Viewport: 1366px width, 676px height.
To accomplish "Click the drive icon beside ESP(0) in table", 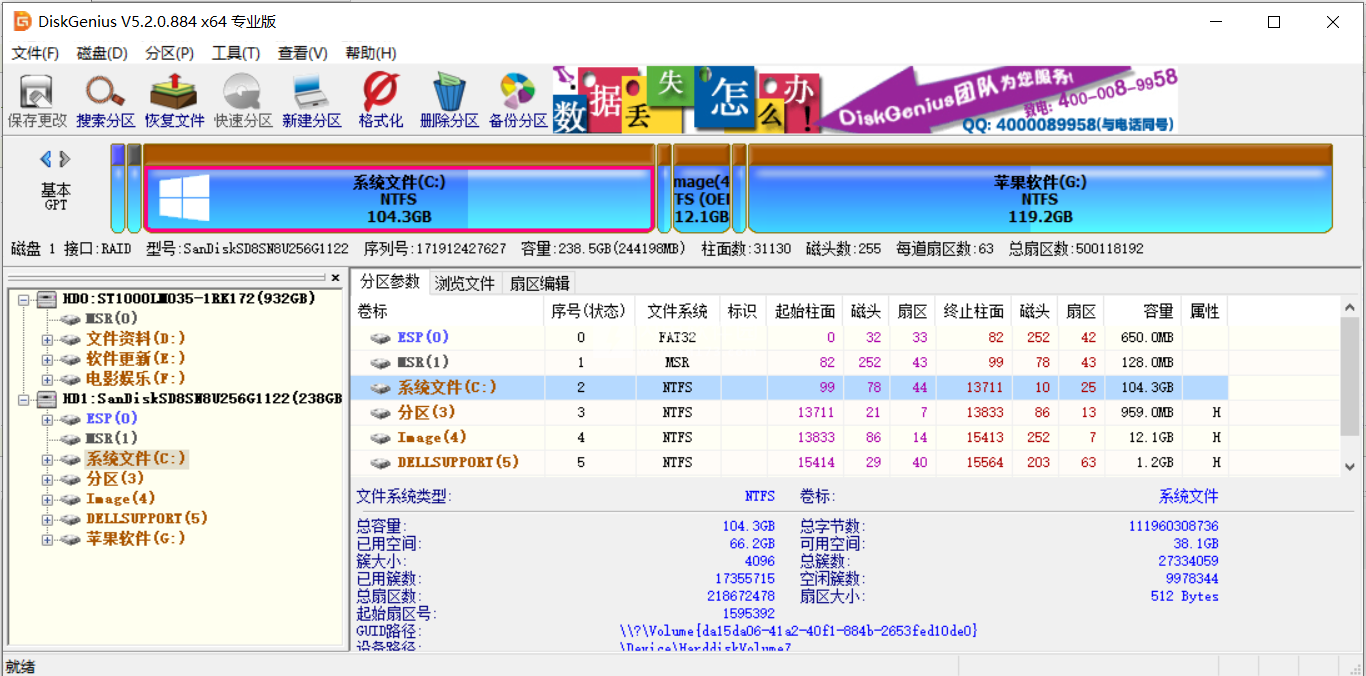I will click(x=380, y=338).
